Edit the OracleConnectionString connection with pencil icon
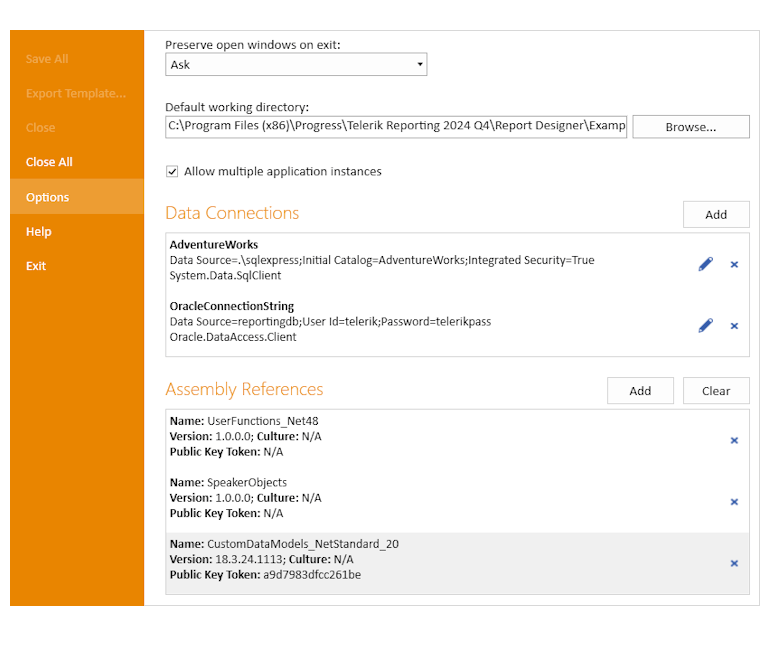770x666 pixels. coord(706,326)
